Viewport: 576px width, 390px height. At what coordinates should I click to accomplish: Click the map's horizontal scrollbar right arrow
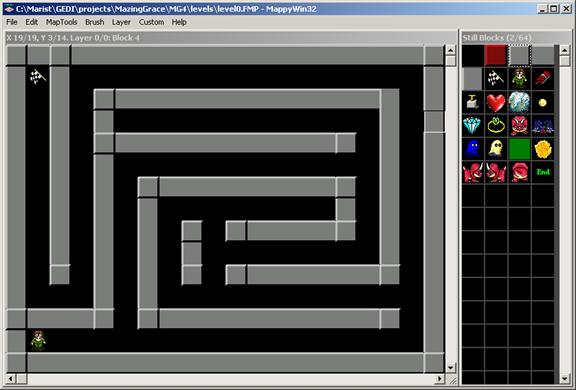[439, 378]
